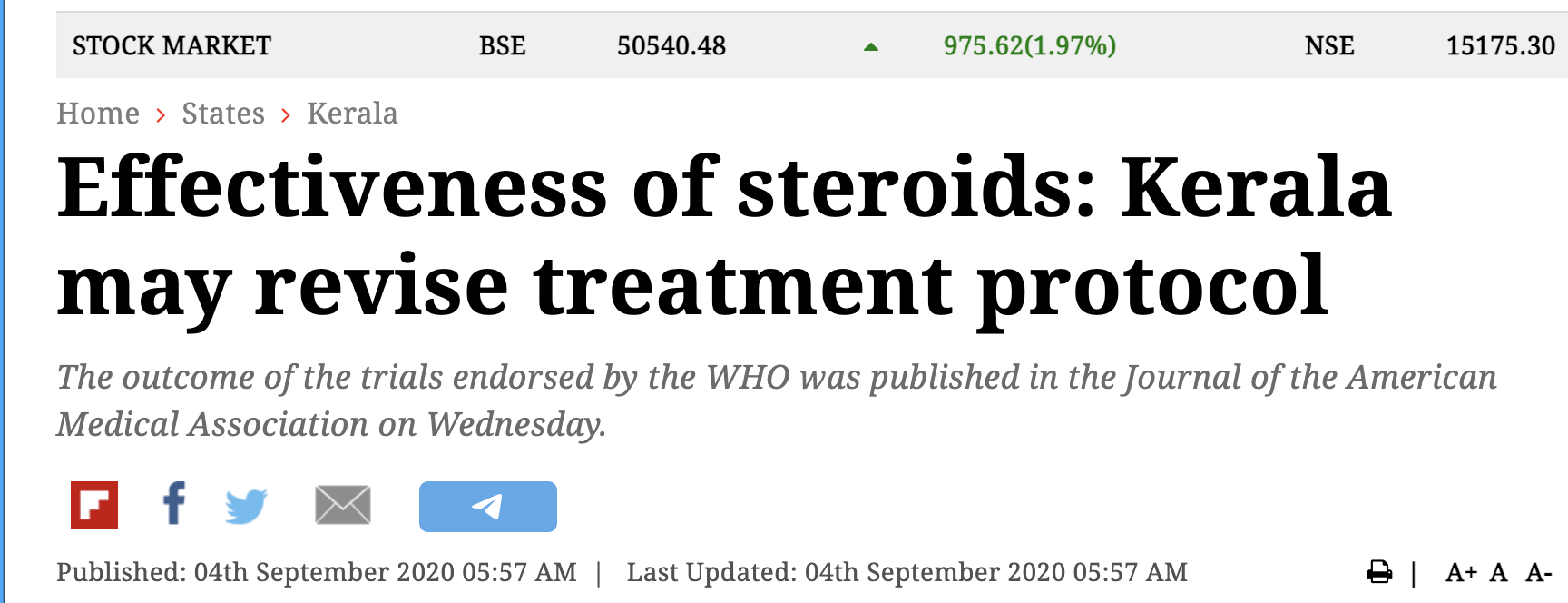Click the STOCK MARKET ticker label

click(x=171, y=45)
